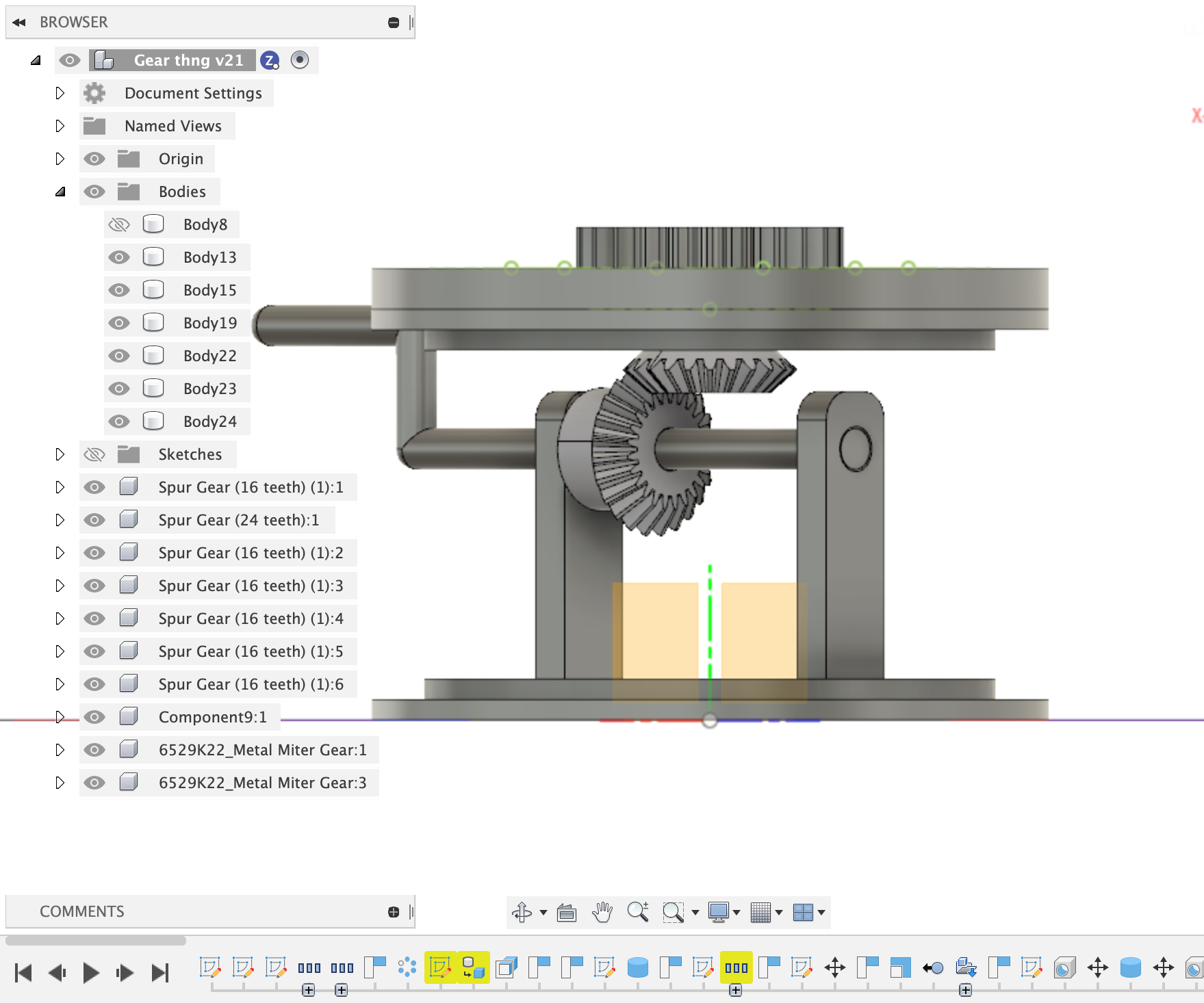Viewport: 1204px width, 1003px height.
Task: Choose the Zoom magnifier tool
Action: [638, 912]
